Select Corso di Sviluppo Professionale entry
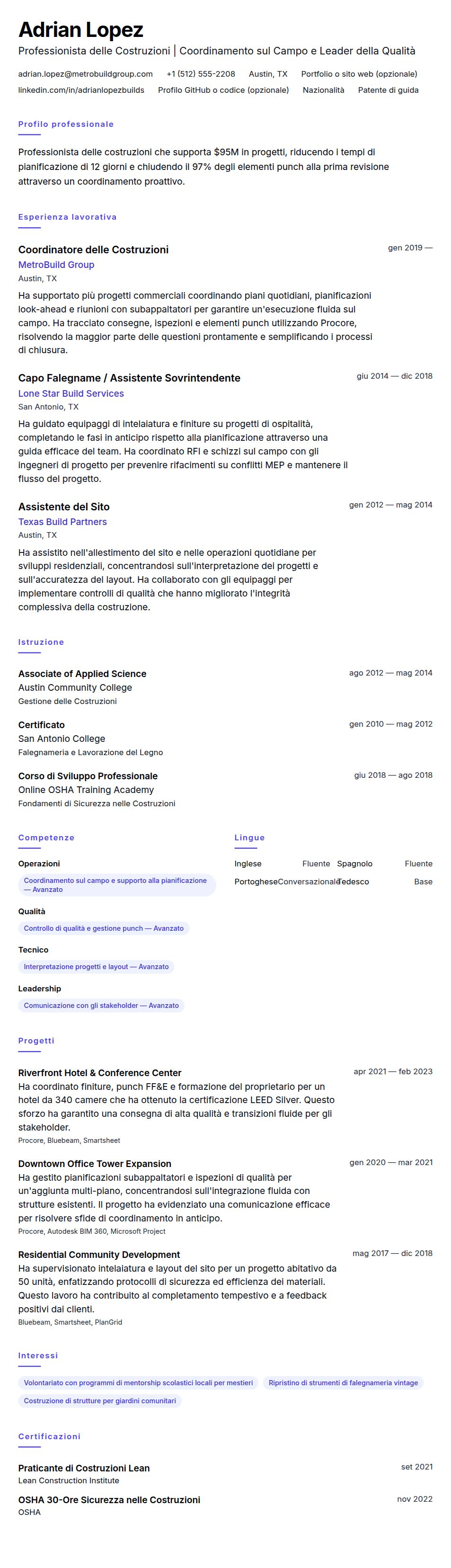This screenshot has height=1568, width=451. click(88, 776)
